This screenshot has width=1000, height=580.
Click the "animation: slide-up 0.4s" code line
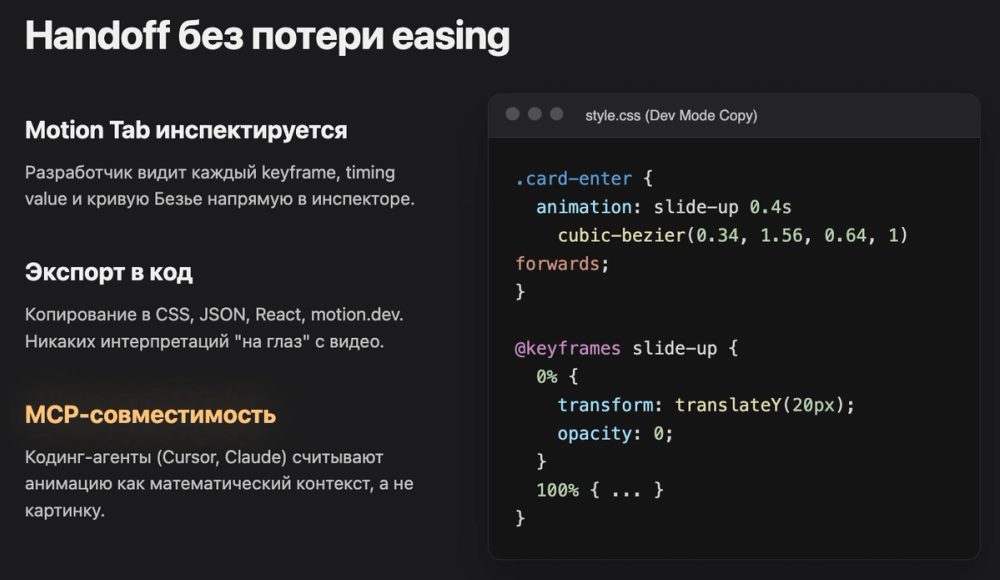pyautogui.click(x=663, y=207)
